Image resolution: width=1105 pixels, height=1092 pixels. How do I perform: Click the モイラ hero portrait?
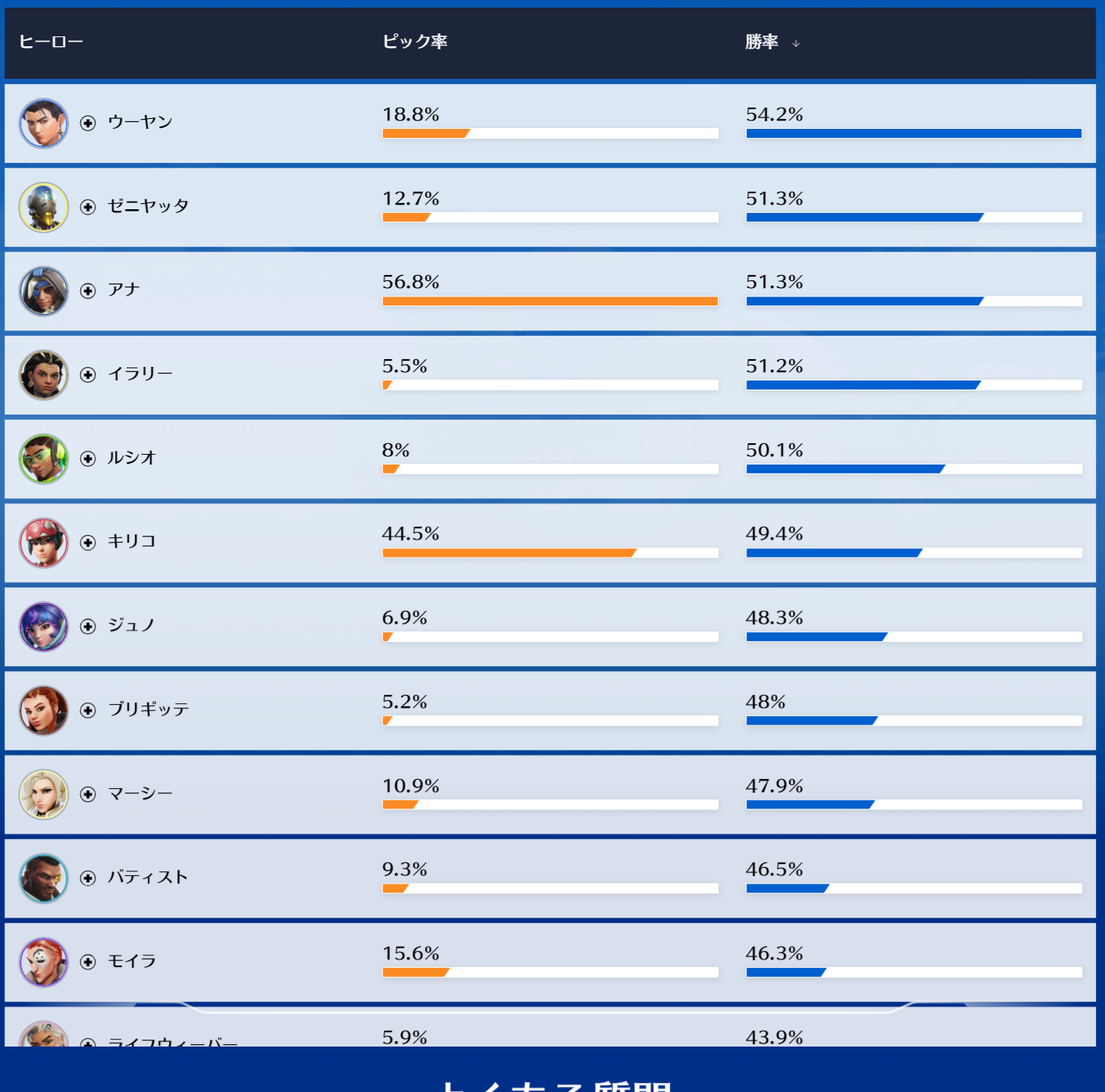[x=43, y=962]
